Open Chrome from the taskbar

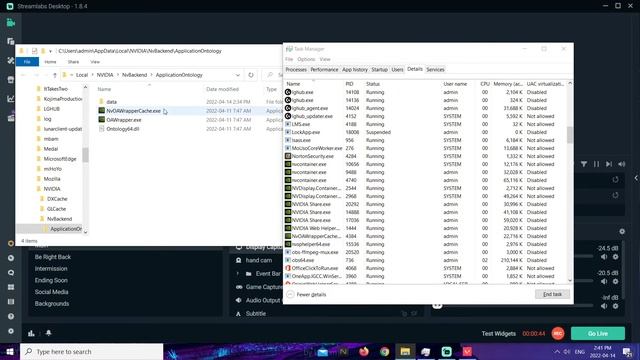click(x=384, y=351)
